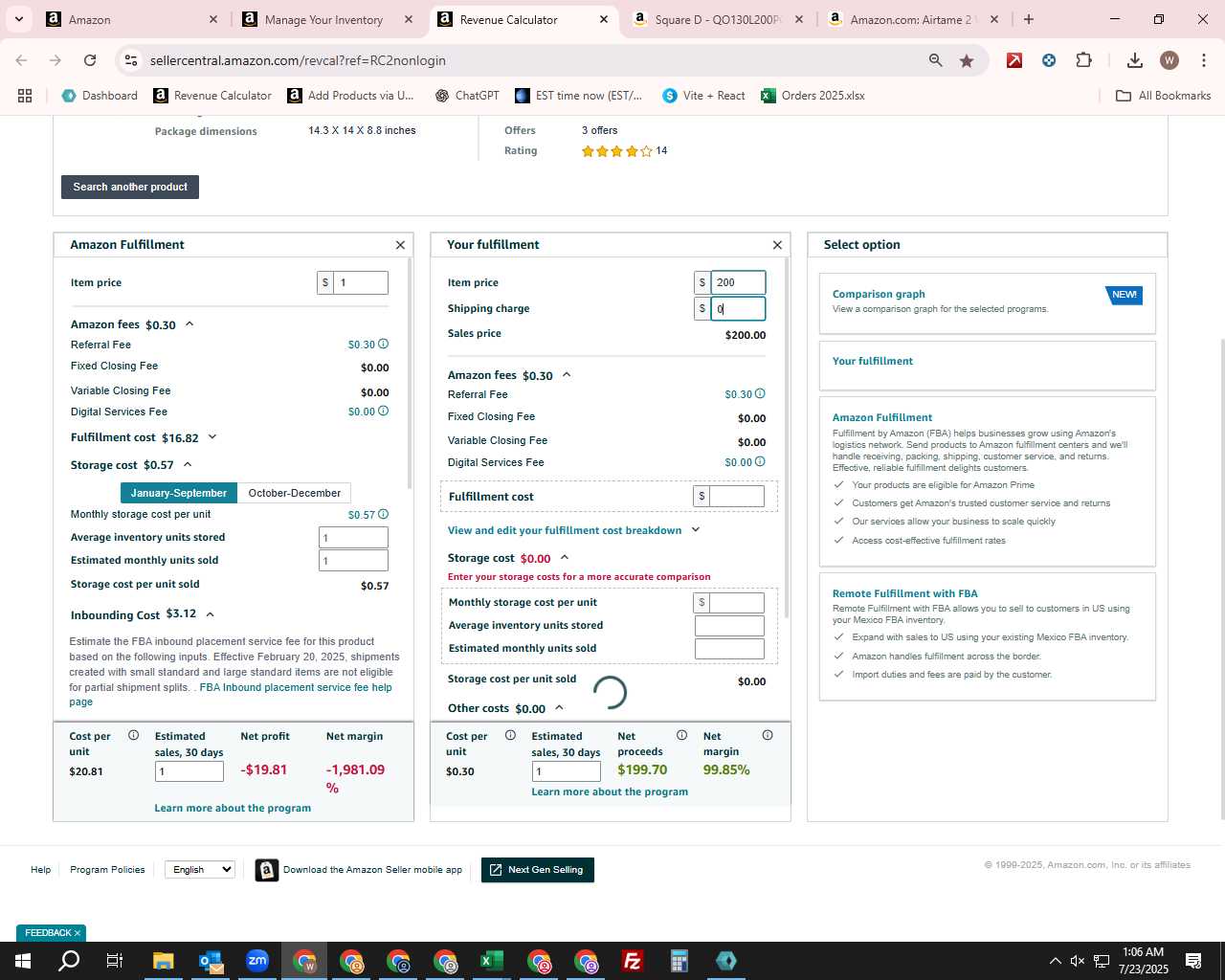The width and height of the screenshot is (1225, 980).
Task: Open the Chrome extensions puzzle icon
Action: pyautogui.click(x=1083, y=60)
